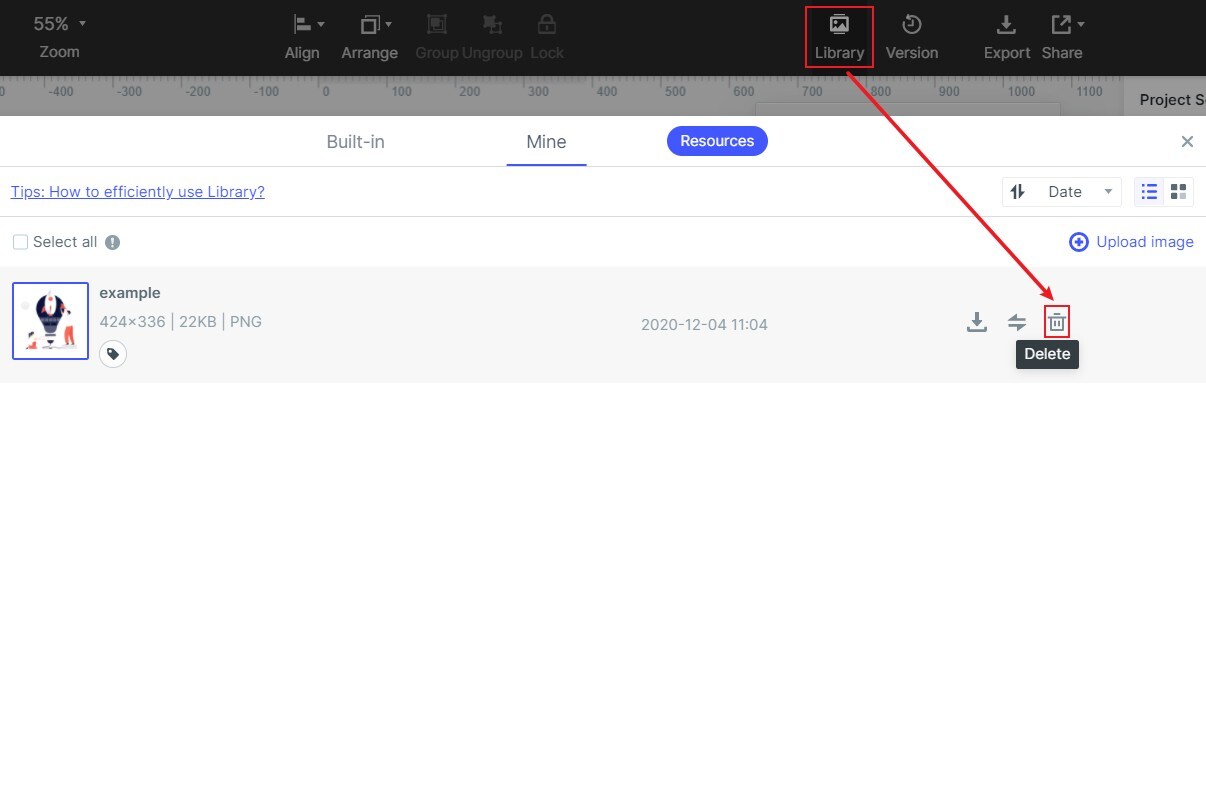Viewport: 1206px width, 792px height.
Task: Add a tag to example image
Action: pyautogui.click(x=113, y=353)
